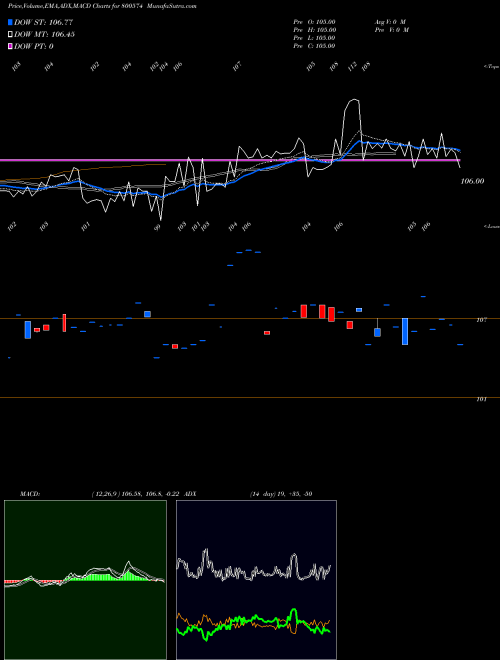This screenshot has width=500, height=660.
Task: Click the large blue candlestick at far left
Action: tap(28, 330)
